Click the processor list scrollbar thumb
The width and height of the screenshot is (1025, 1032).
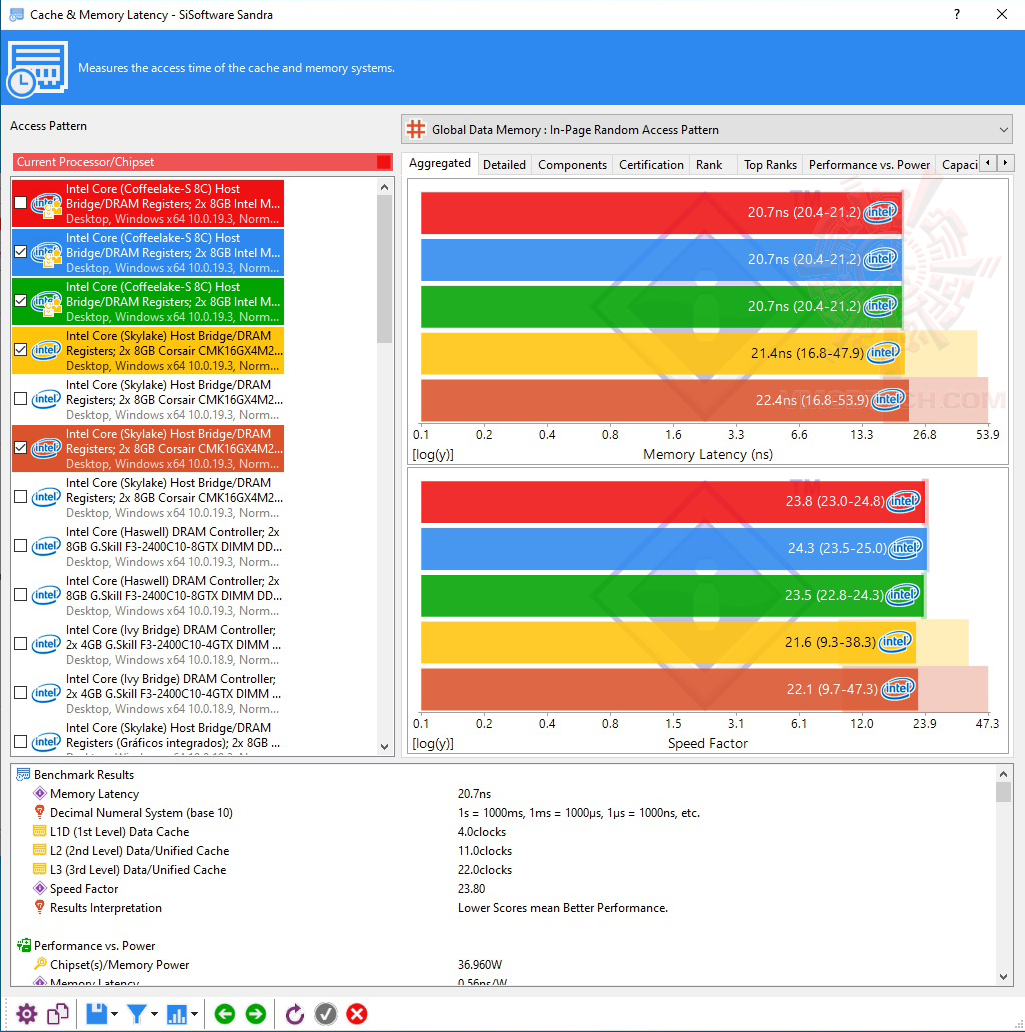click(x=384, y=269)
